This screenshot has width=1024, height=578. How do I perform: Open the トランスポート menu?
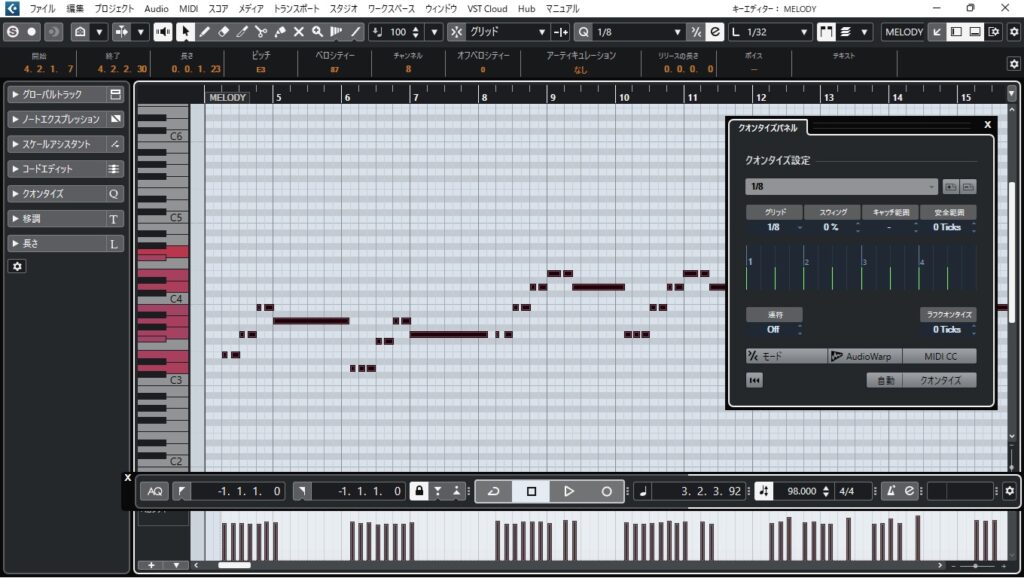click(297, 8)
